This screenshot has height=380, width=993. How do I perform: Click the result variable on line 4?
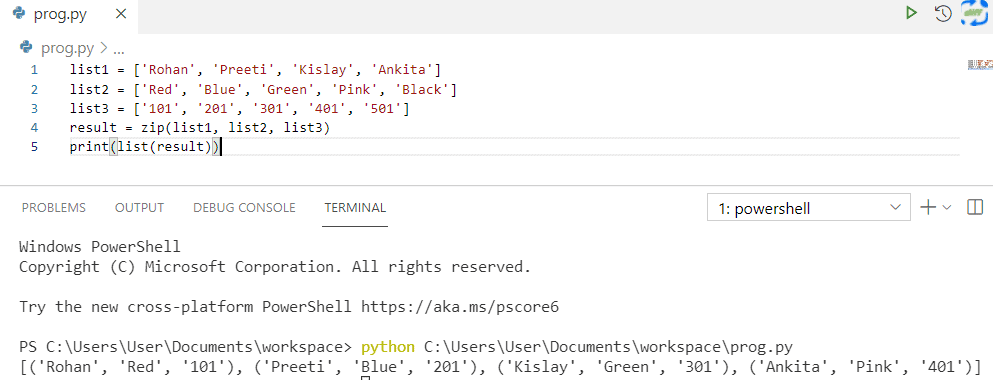coord(94,128)
